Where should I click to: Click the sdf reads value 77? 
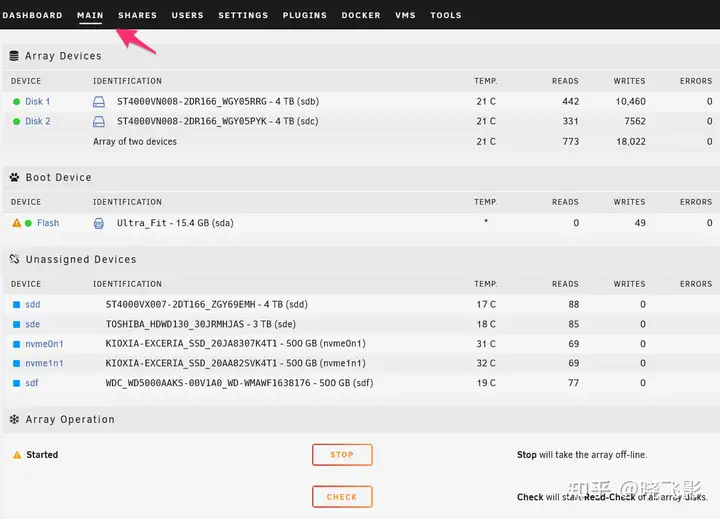[574, 383]
